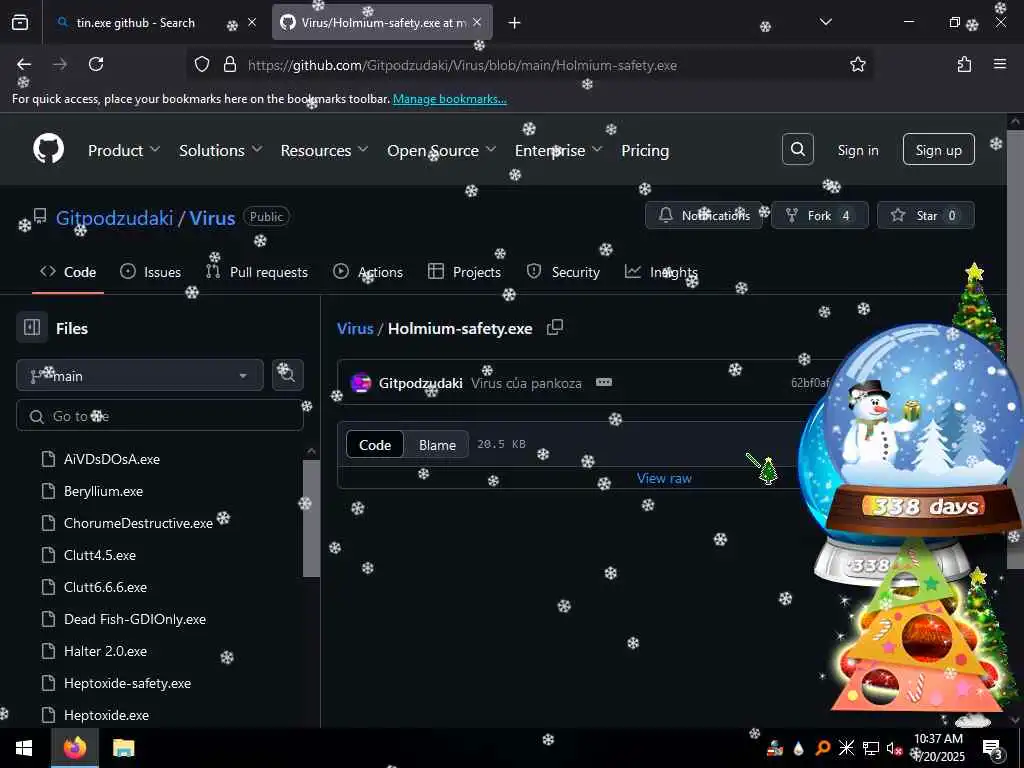1024x768 pixels.
Task: Open the Actions tab
Action: (368, 272)
